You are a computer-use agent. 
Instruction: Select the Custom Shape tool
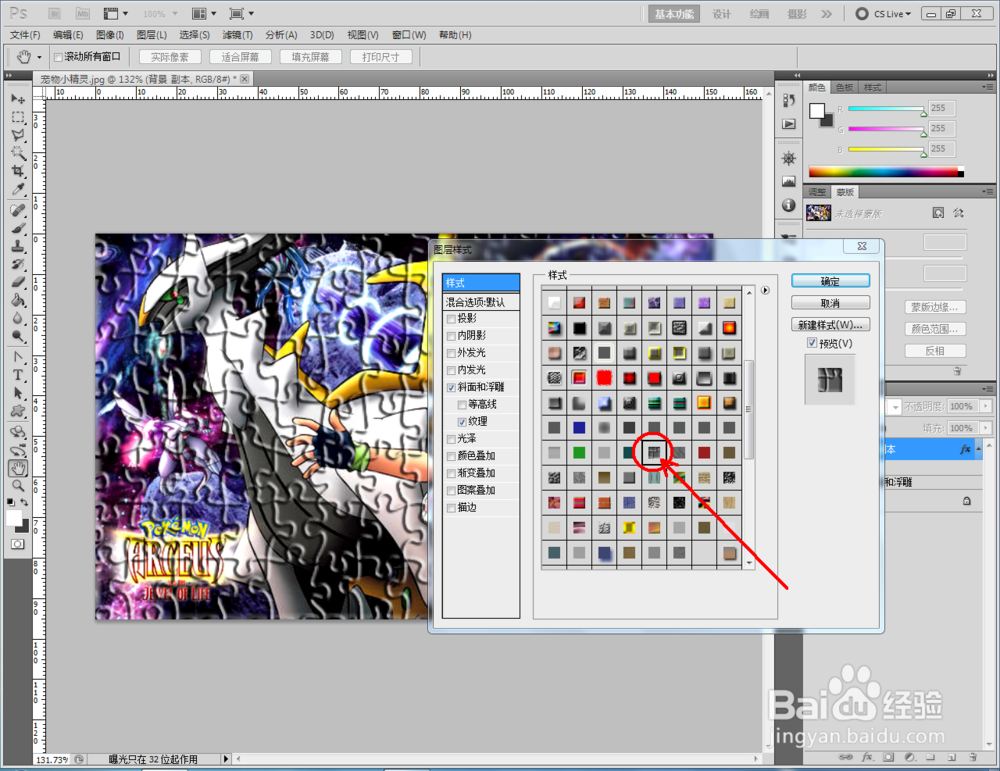pos(18,411)
